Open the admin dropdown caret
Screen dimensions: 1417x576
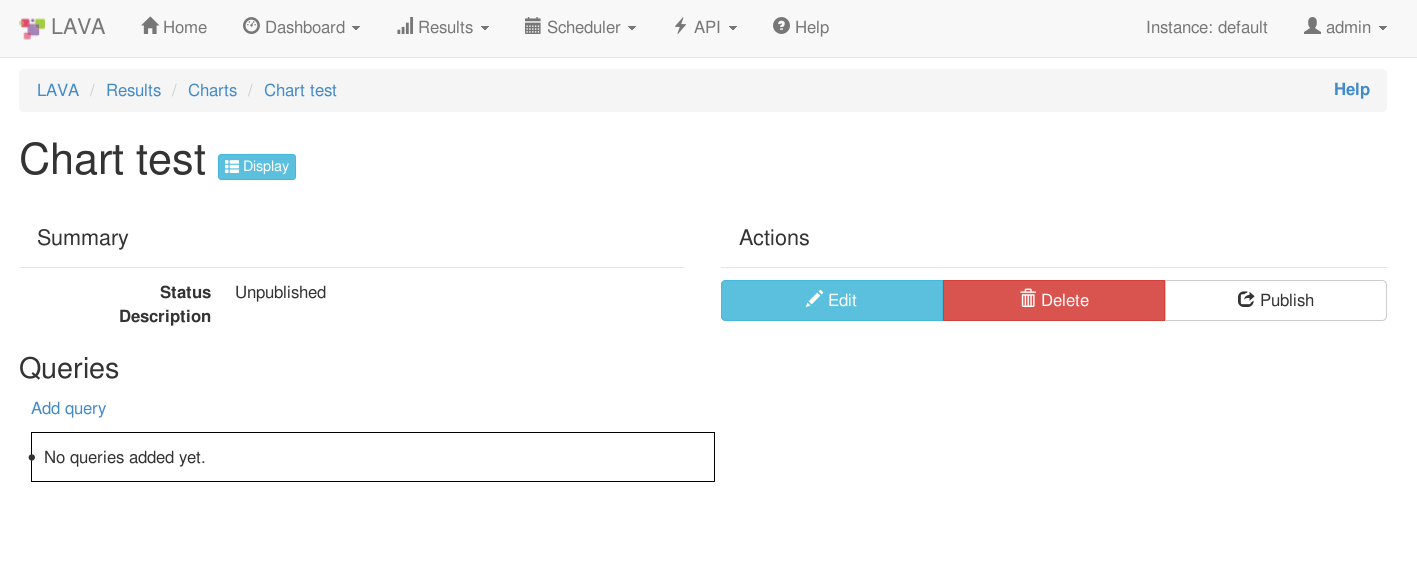(1383, 29)
